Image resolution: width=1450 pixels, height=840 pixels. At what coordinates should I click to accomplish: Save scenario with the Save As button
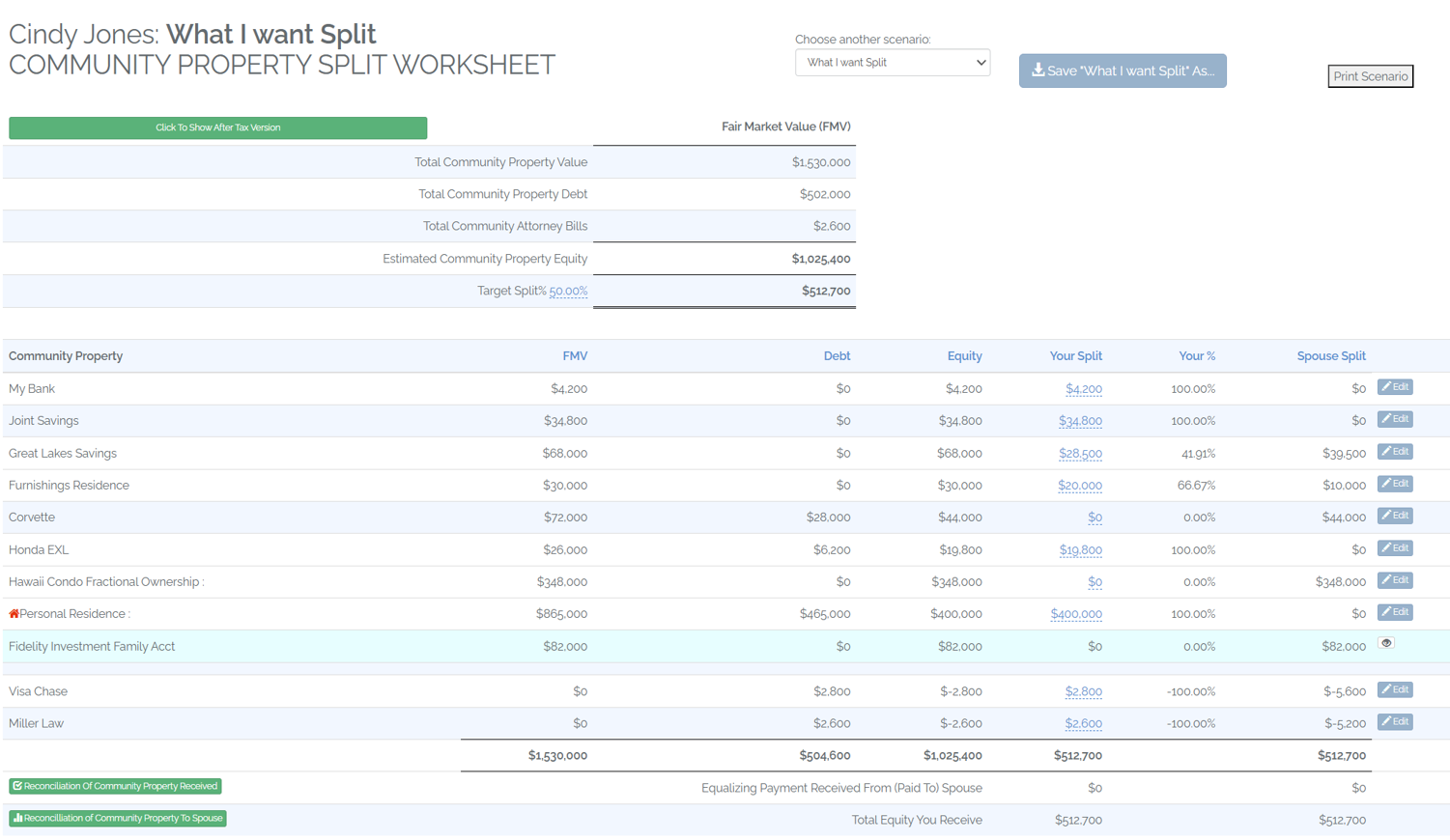(x=1122, y=70)
